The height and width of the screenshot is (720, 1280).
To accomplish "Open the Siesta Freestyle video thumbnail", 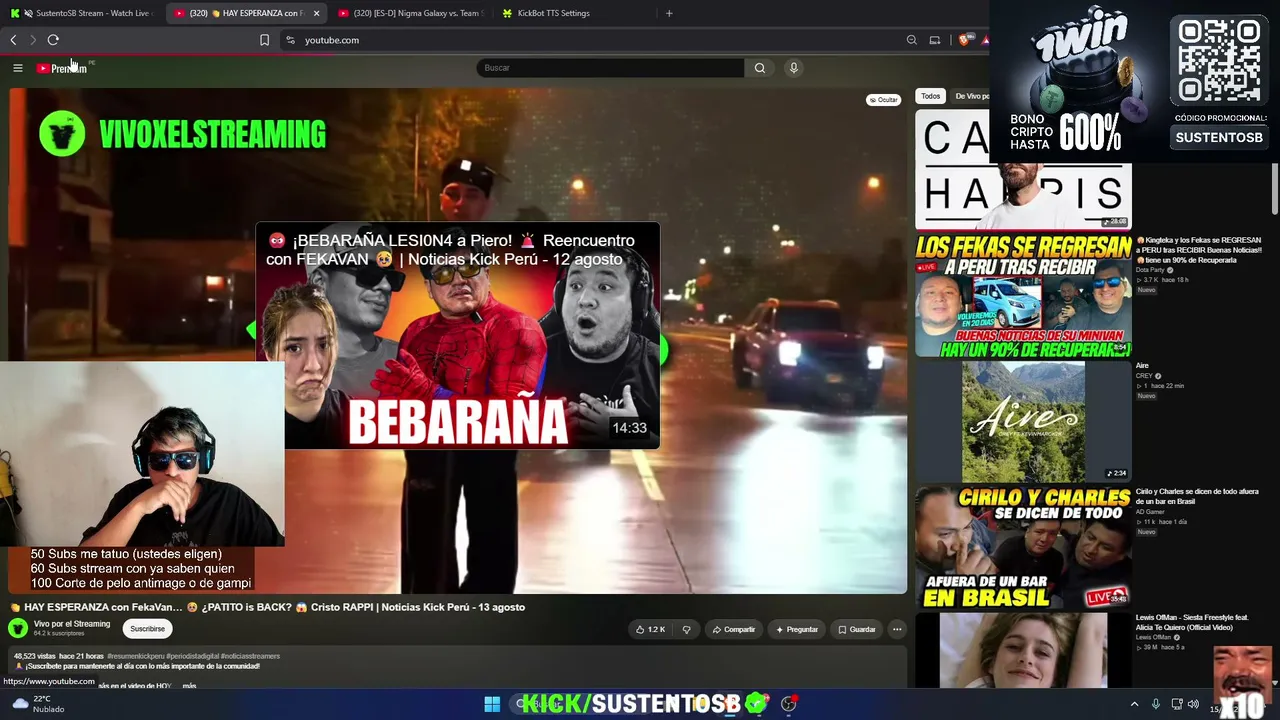I will coord(1023,650).
